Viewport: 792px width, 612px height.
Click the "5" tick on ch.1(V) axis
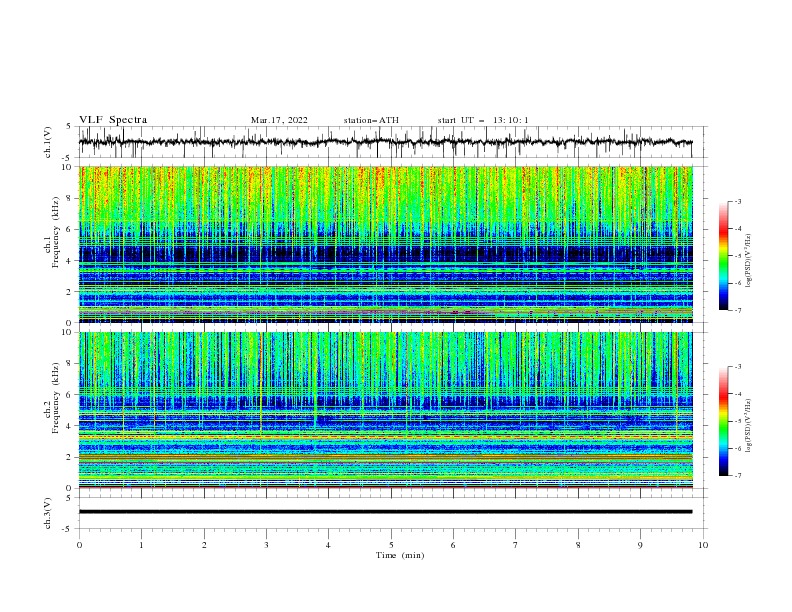point(70,127)
